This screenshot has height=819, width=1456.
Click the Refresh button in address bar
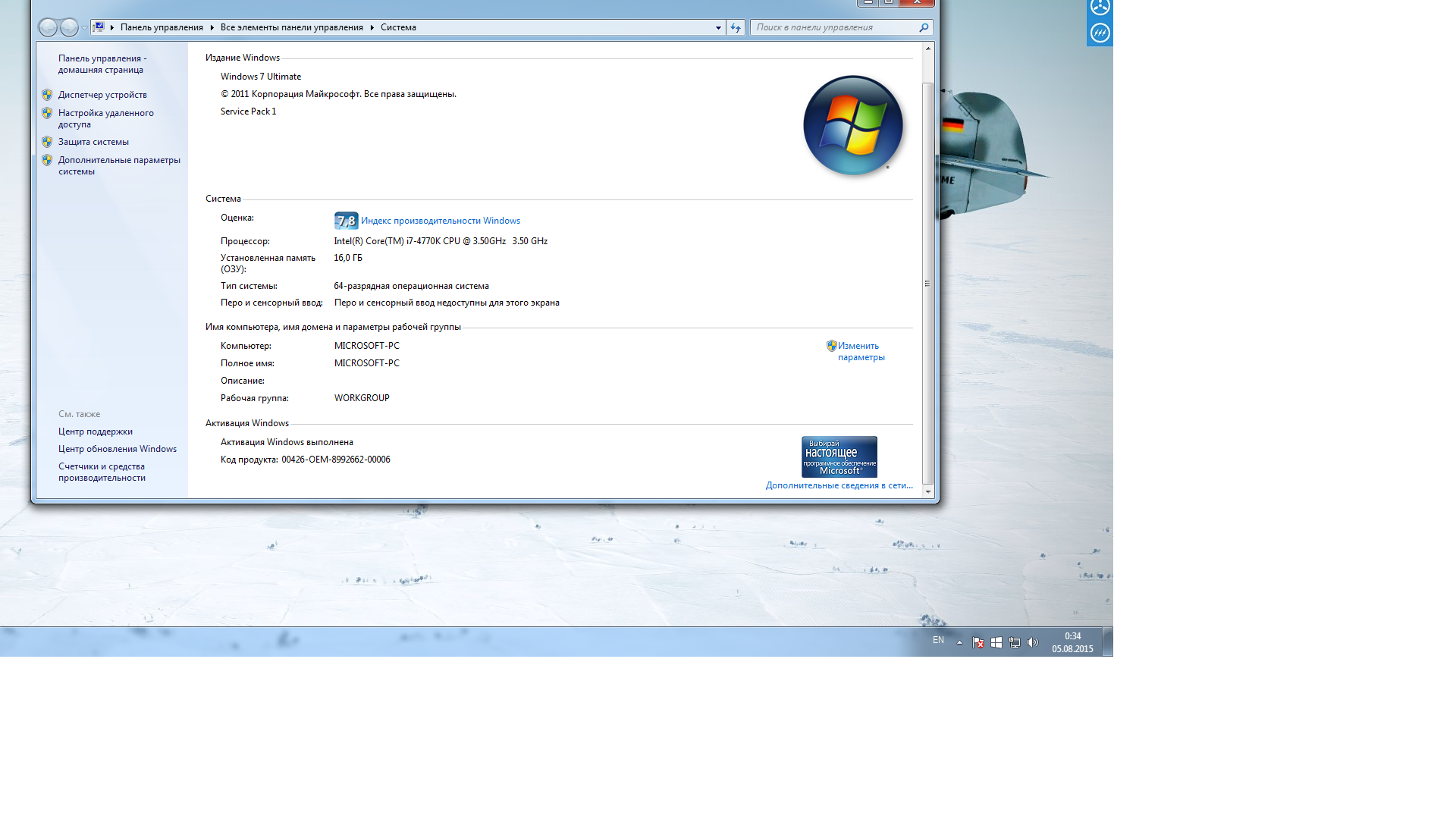tap(736, 27)
